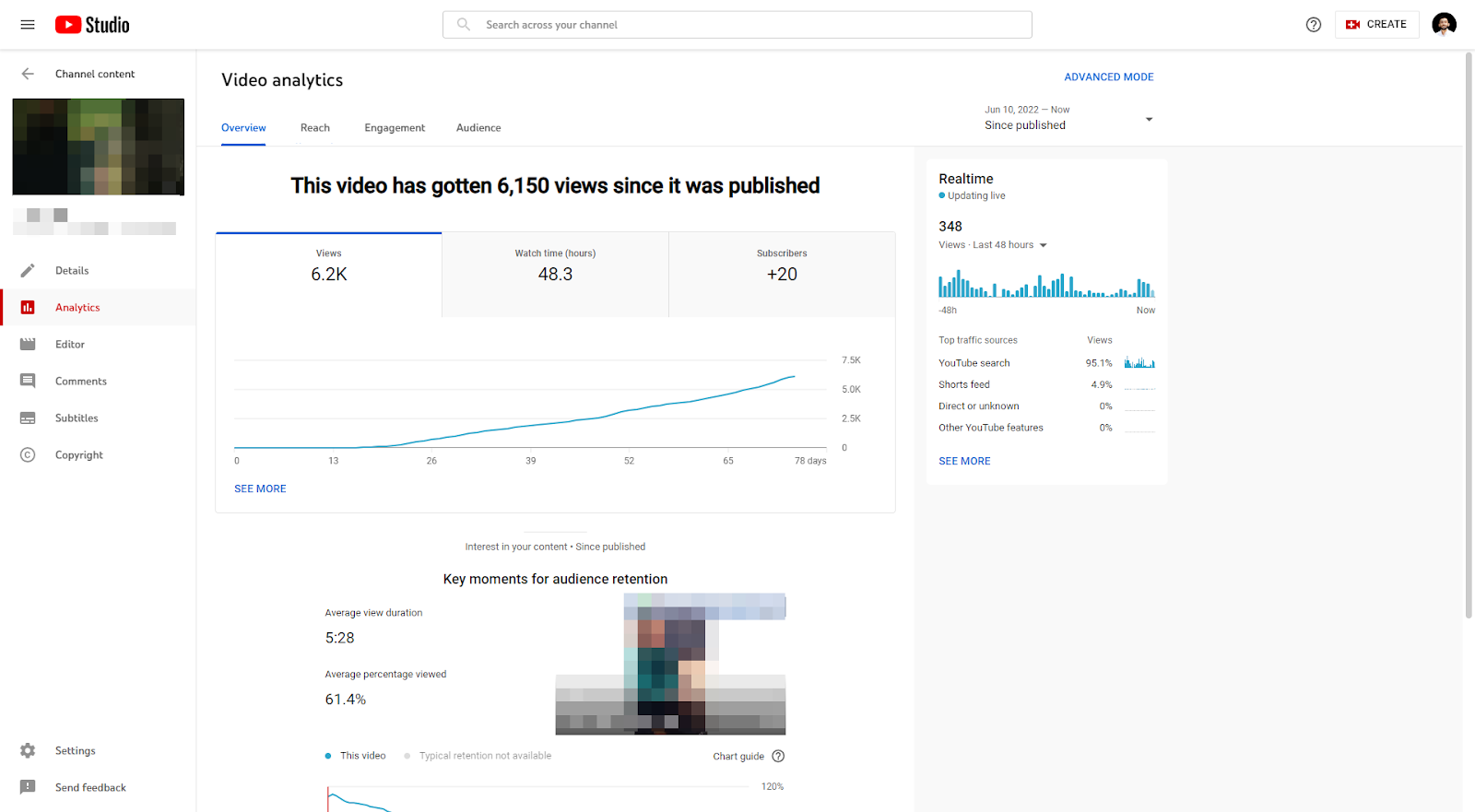Open the help question mark icon

(1314, 25)
